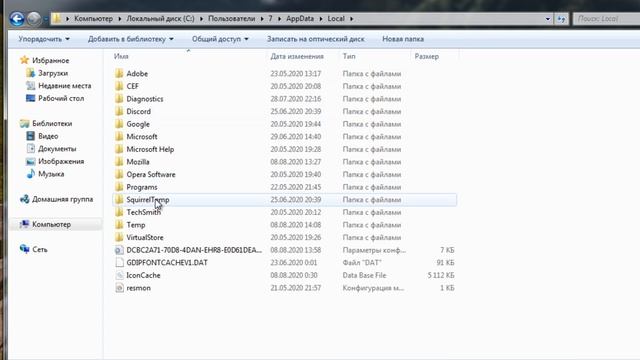Select the TechSmith folder icon

point(119,212)
